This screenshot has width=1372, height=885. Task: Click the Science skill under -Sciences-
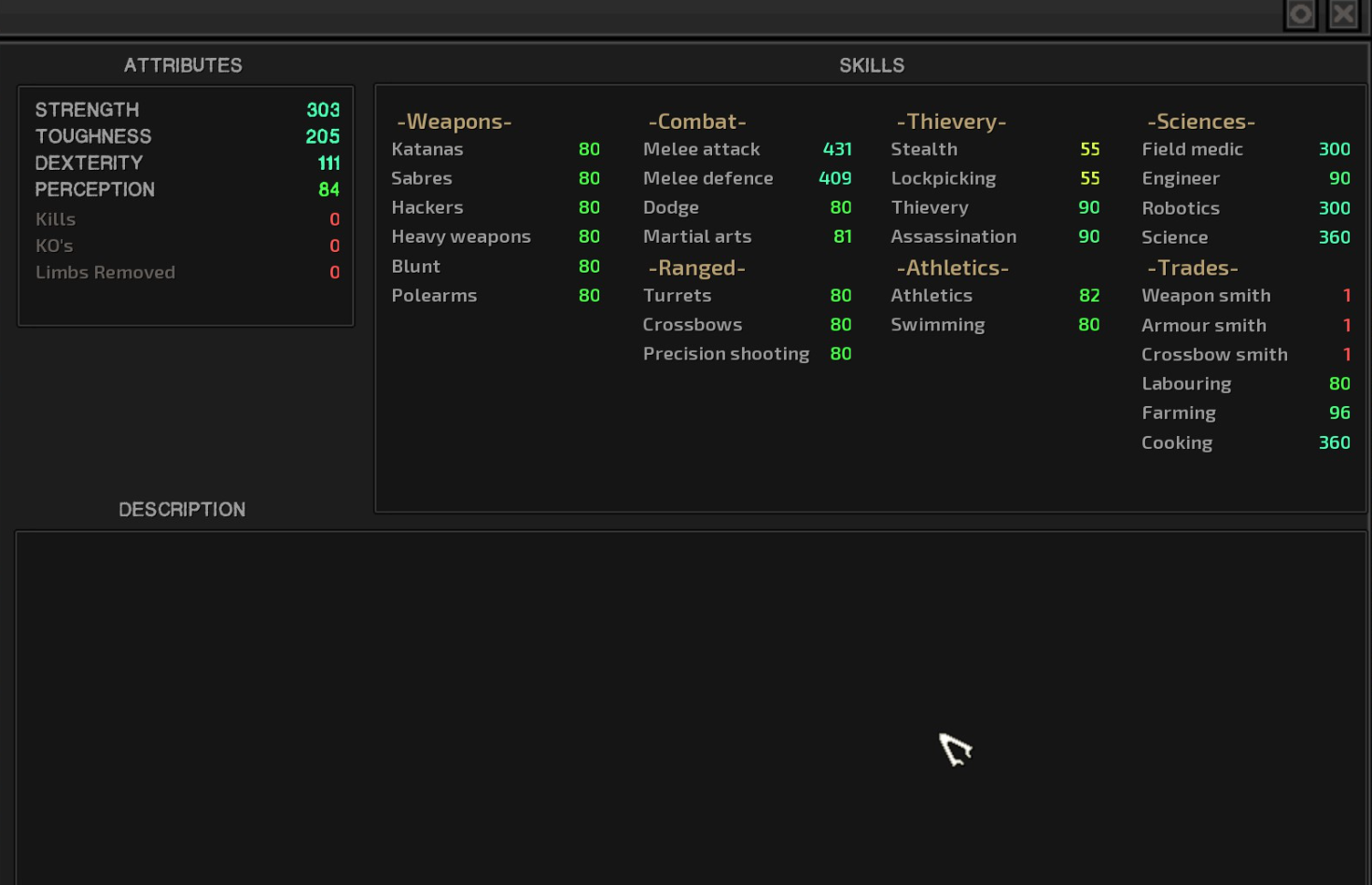(1246, 237)
